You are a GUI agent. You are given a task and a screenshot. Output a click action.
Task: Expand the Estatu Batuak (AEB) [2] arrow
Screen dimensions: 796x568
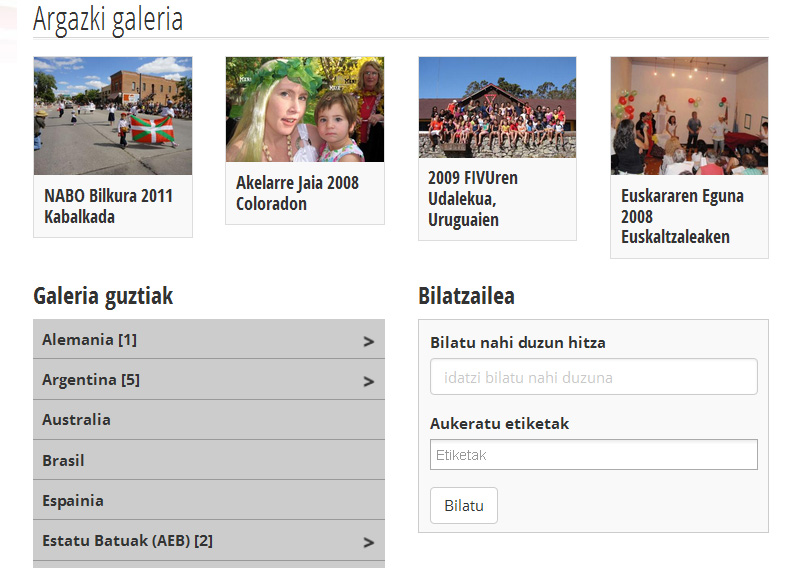tap(369, 543)
